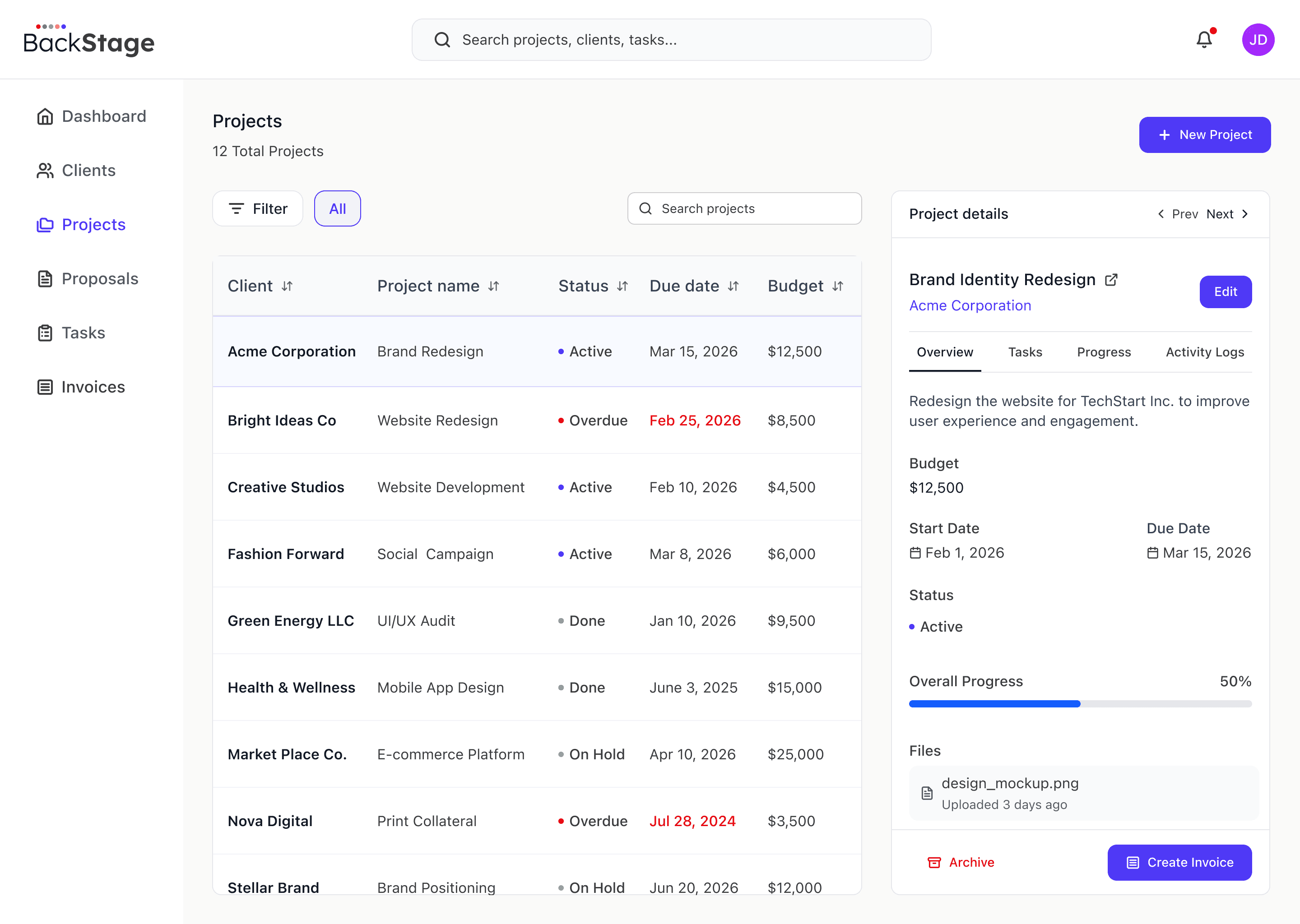1300x924 pixels.
Task: Click the Tasks clipboard icon in sidebar
Action: 45,333
